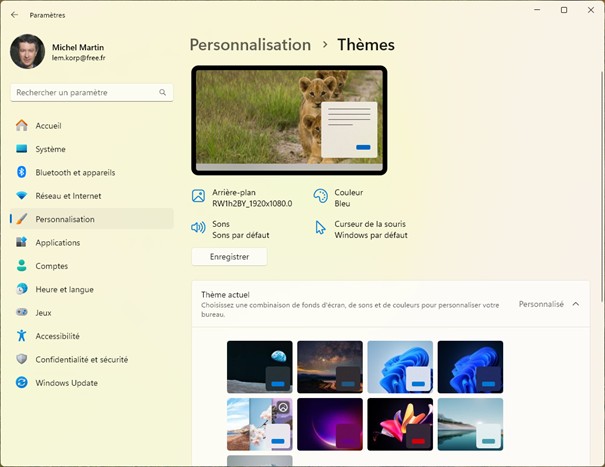Select the starry night sky theme
The width and height of the screenshot is (605, 467).
(330, 367)
